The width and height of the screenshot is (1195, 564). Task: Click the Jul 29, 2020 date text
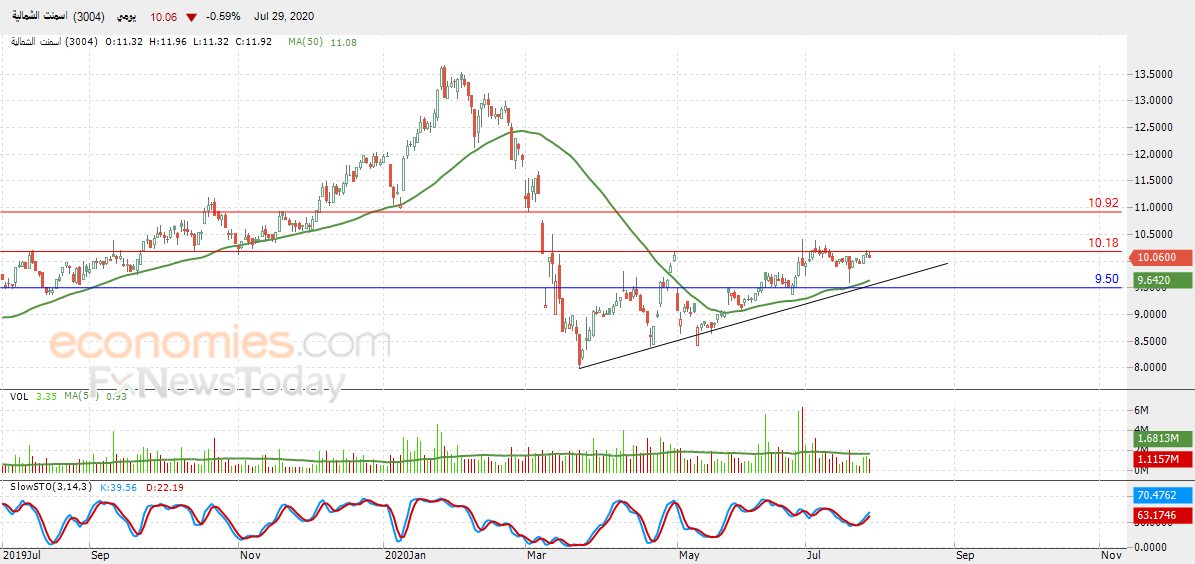tap(282, 17)
